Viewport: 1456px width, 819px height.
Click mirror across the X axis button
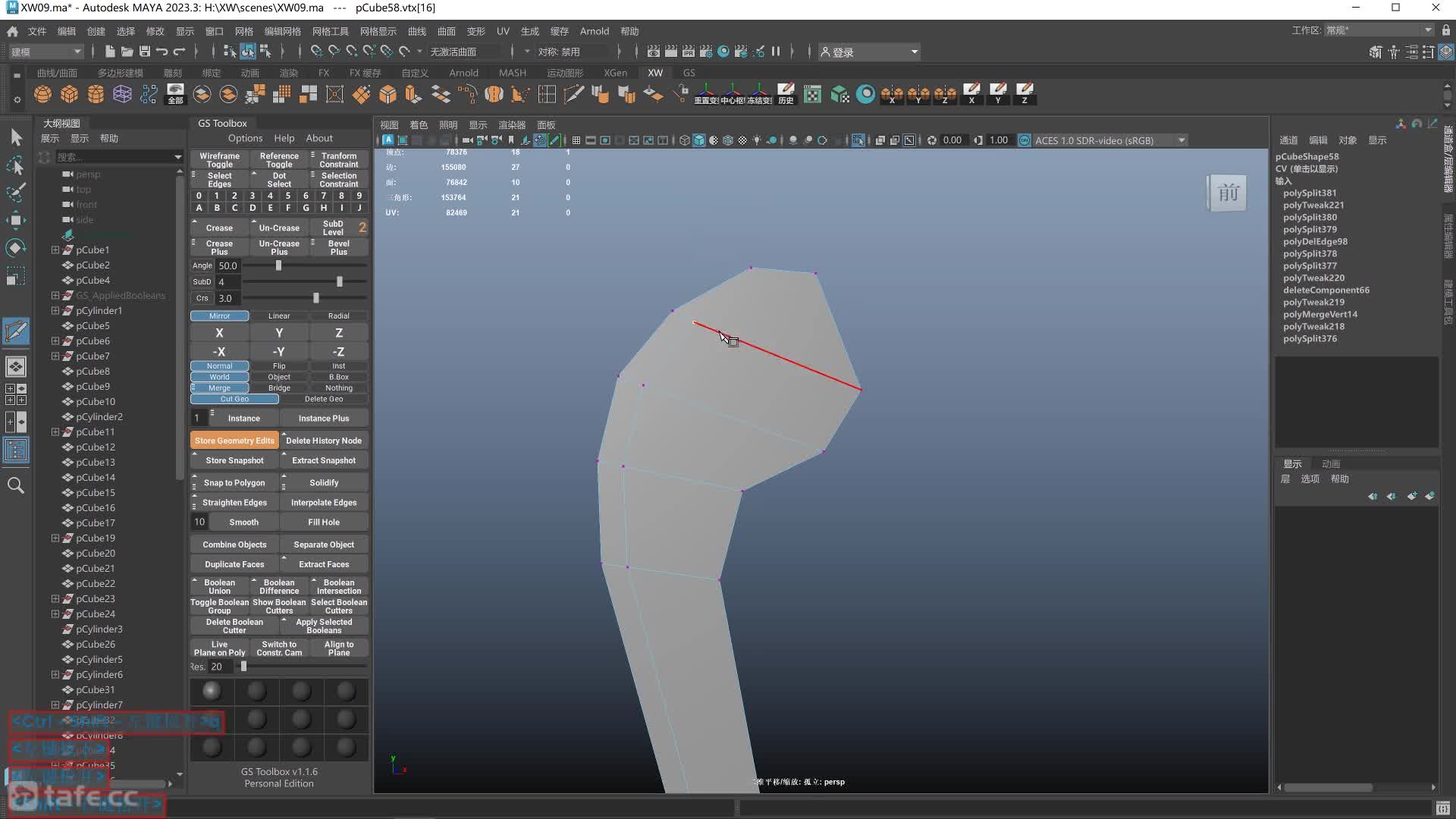219,333
